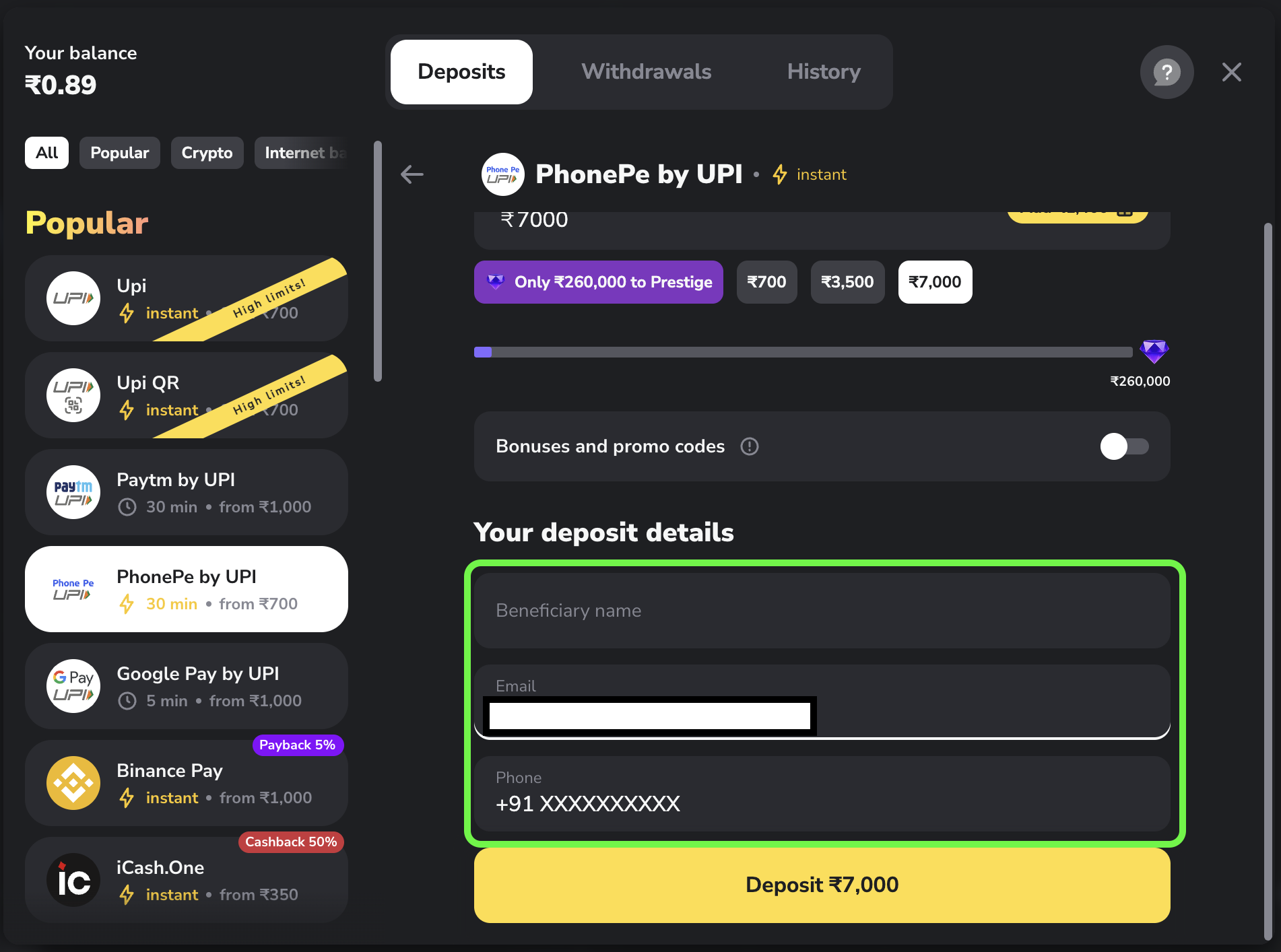Viewport: 1281px width, 952px height.
Task: Focus the Beneficiary name field
Action: 822,611
